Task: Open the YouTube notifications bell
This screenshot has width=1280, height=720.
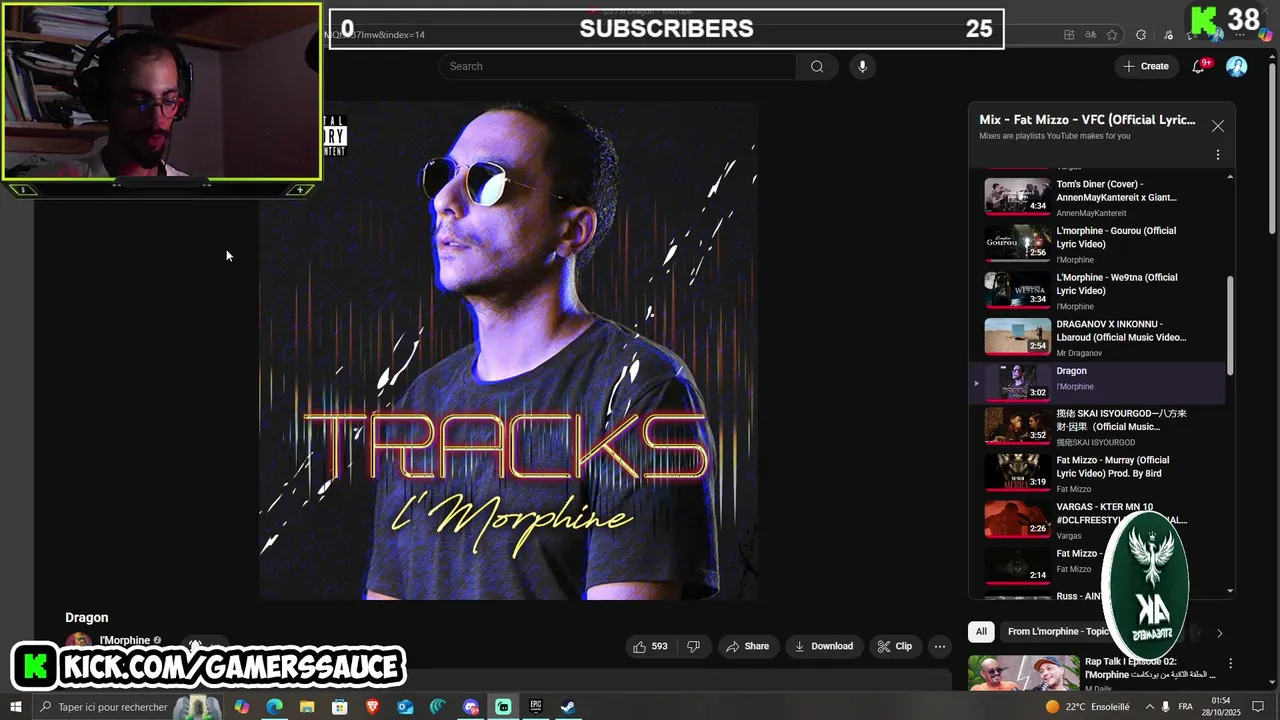Action: (x=1198, y=66)
